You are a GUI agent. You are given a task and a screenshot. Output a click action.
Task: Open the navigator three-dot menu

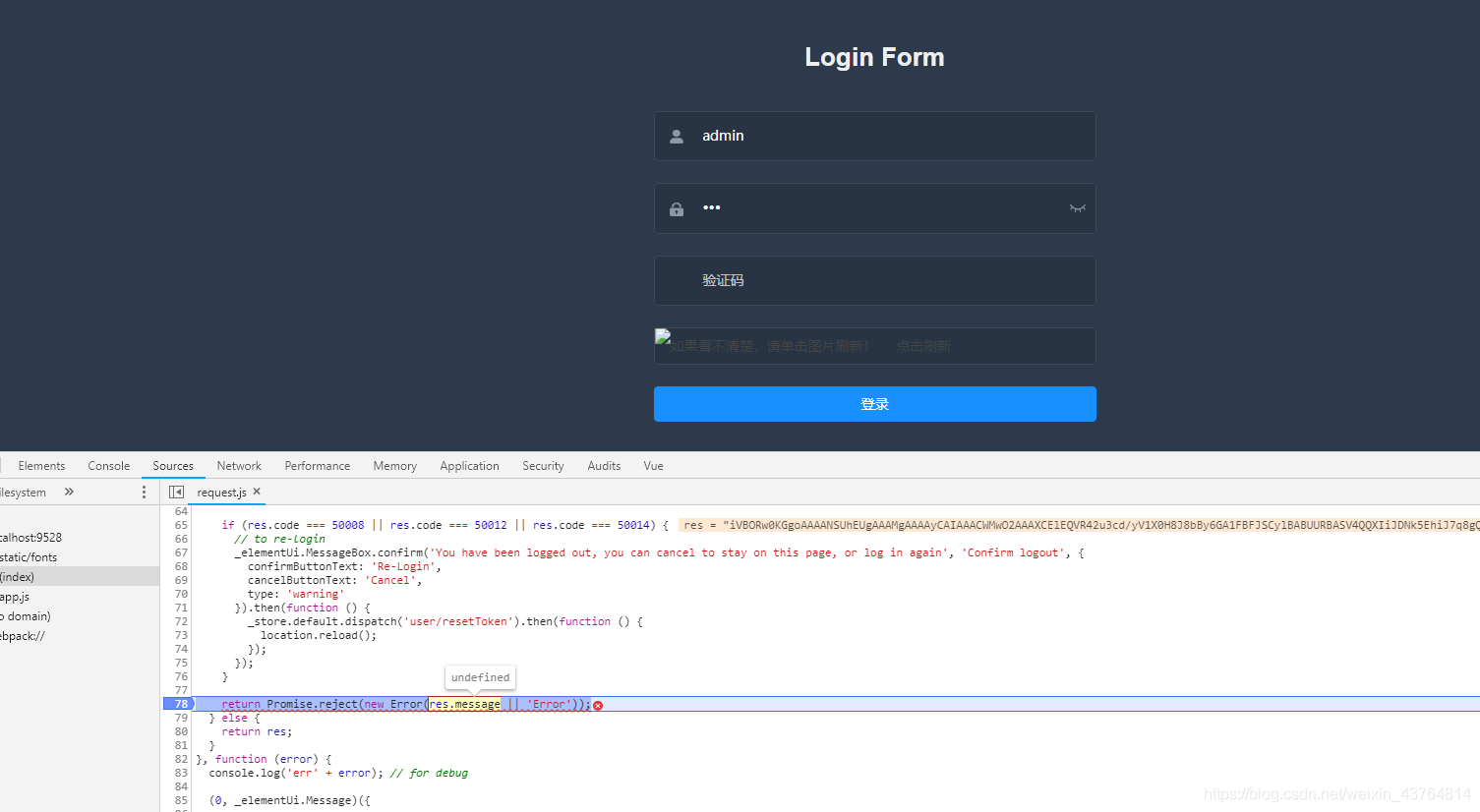[x=144, y=492]
